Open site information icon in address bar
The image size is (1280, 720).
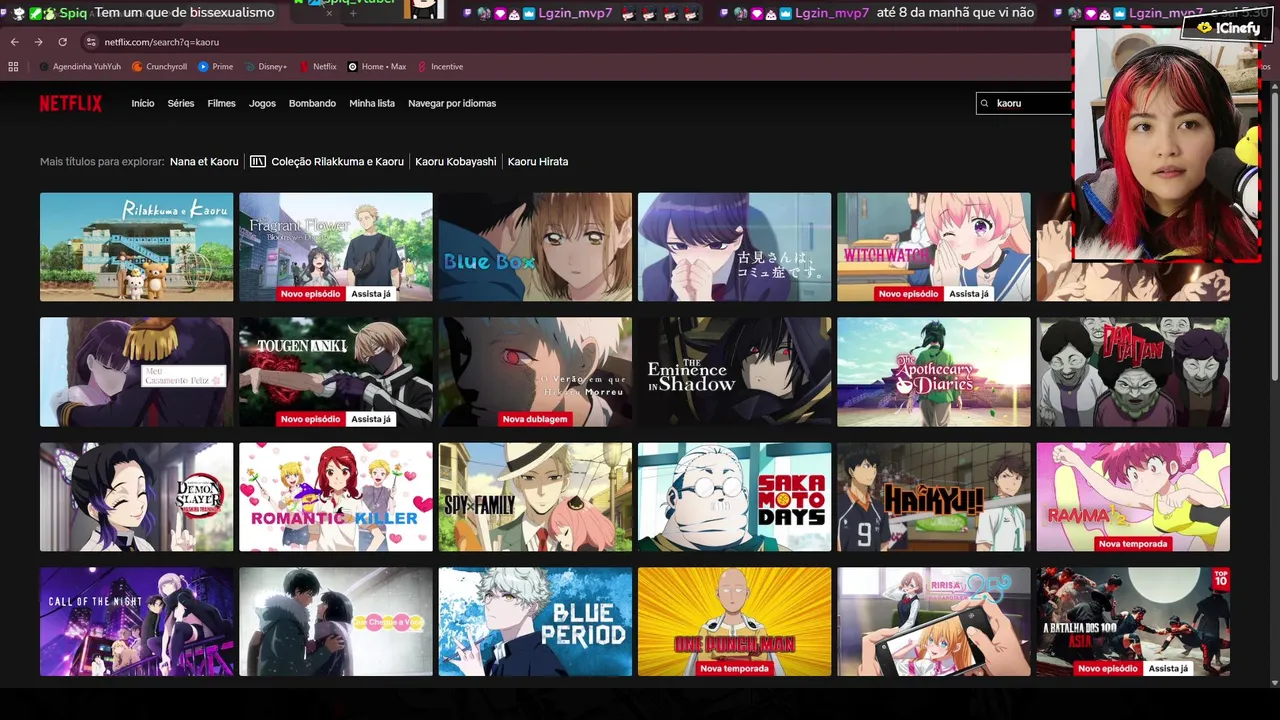[x=91, y=42]
